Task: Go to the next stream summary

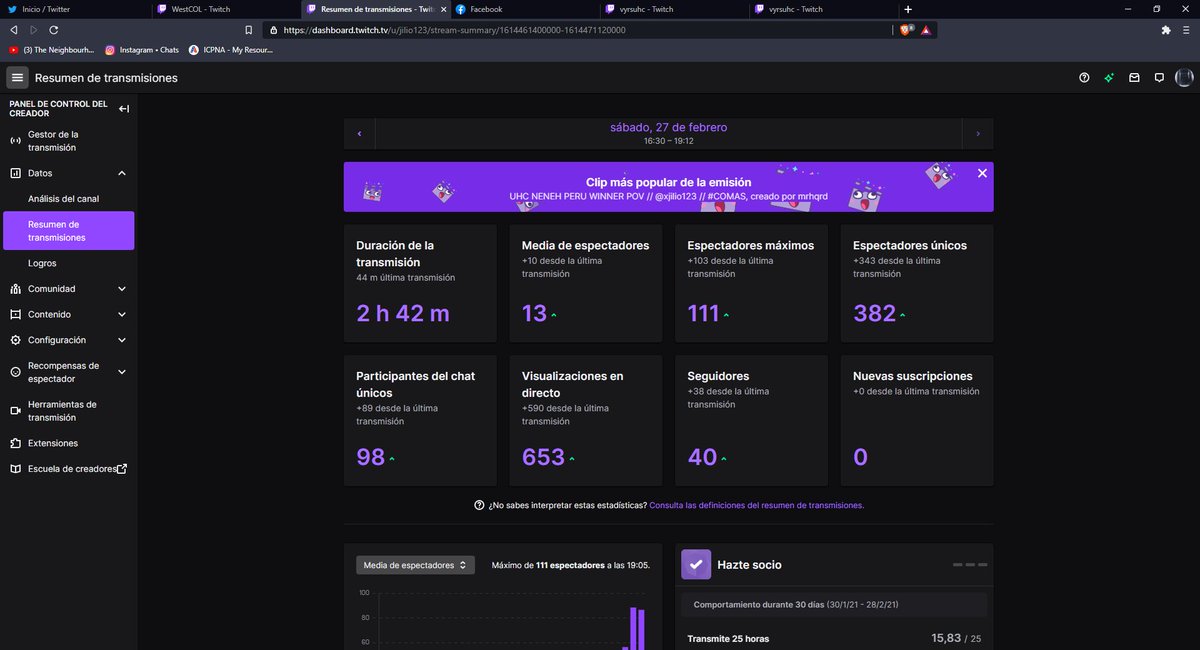Action: coord(978,133)
